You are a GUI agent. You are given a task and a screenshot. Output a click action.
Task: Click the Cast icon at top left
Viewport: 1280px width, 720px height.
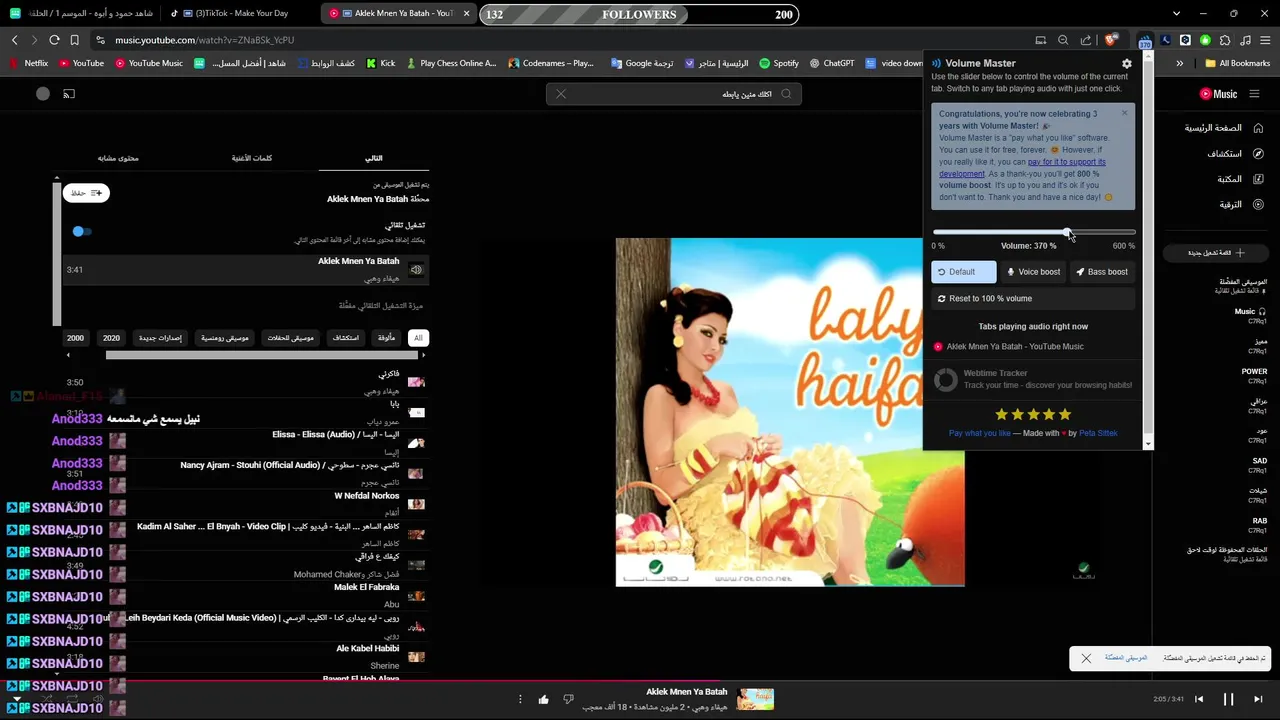pos(69,94)
